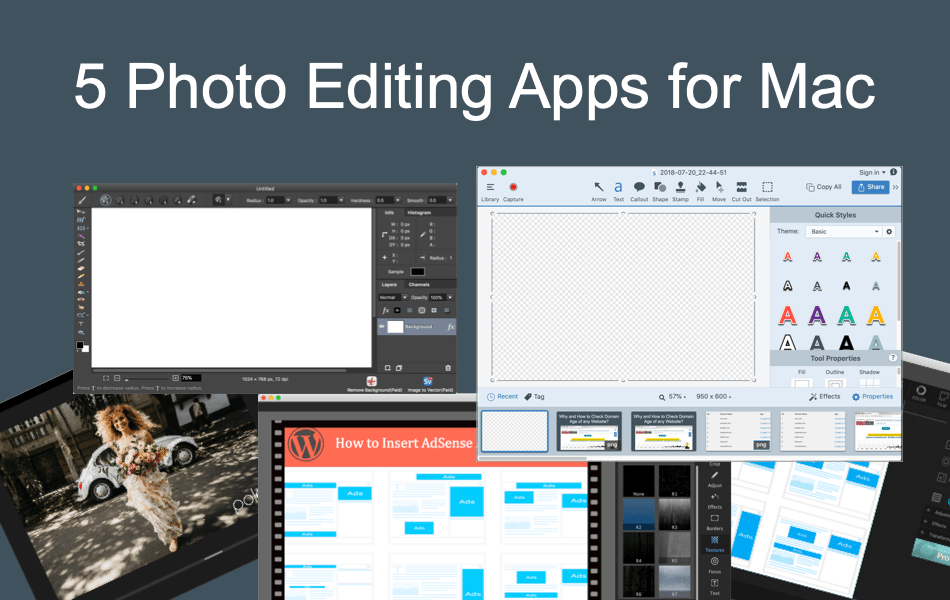Click the 75% zoom field
950x600 pixels.
[191, 378]
